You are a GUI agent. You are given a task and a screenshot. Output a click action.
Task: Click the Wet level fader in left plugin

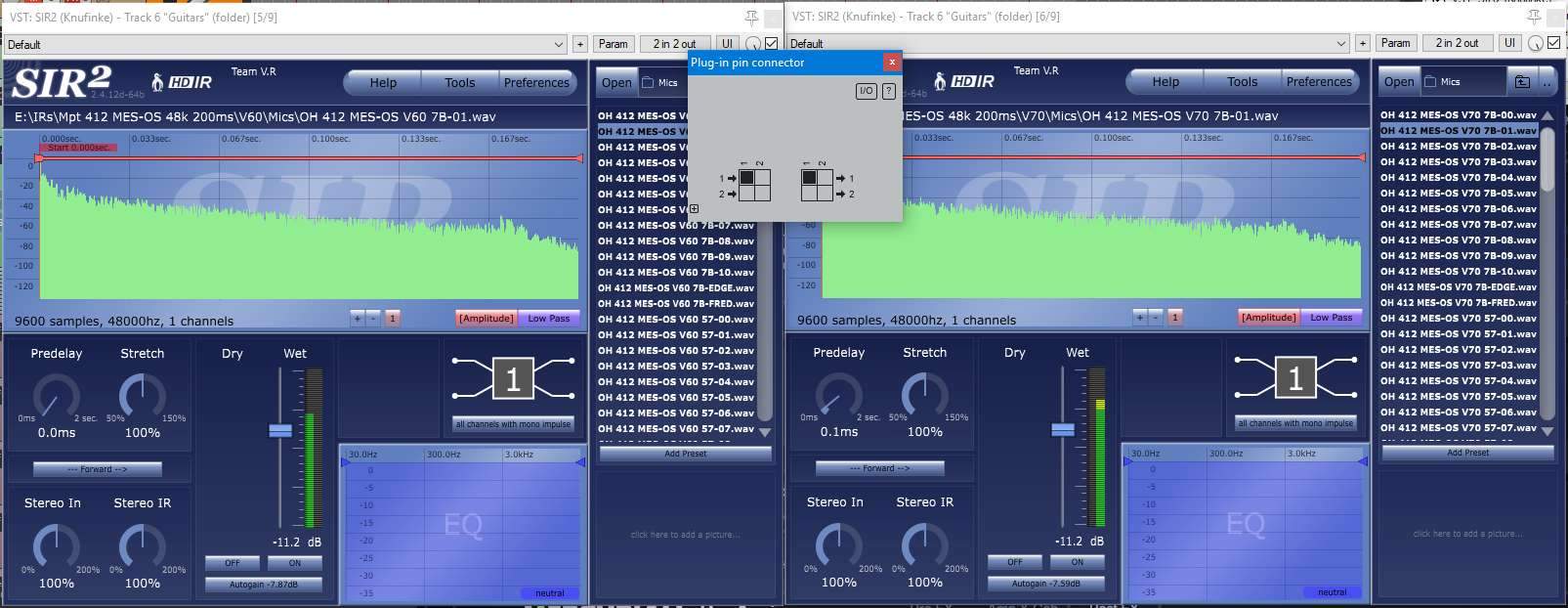point(280,431)
